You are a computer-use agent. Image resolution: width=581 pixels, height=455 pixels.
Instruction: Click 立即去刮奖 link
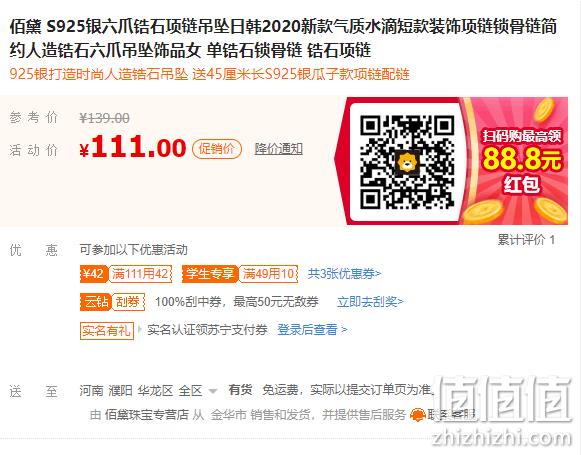coord(370,302)
